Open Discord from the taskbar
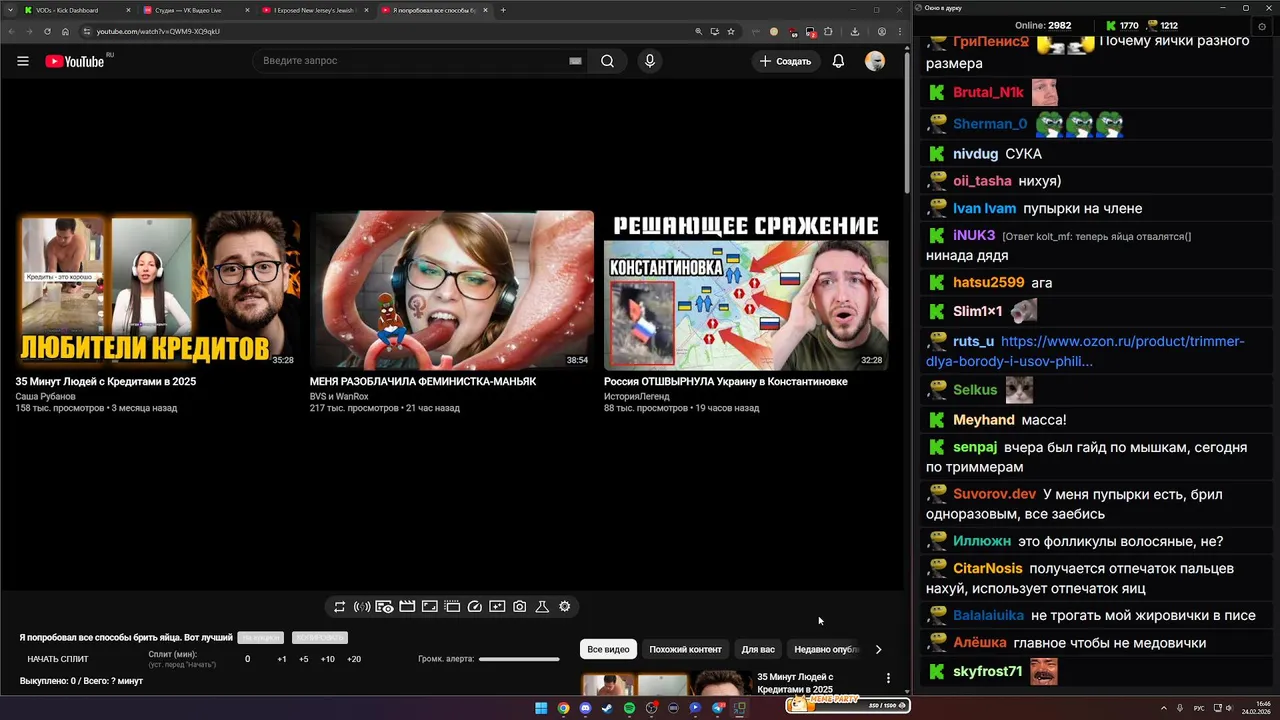This screenshot has width=1280, height=720. click(x=585, y=708)
